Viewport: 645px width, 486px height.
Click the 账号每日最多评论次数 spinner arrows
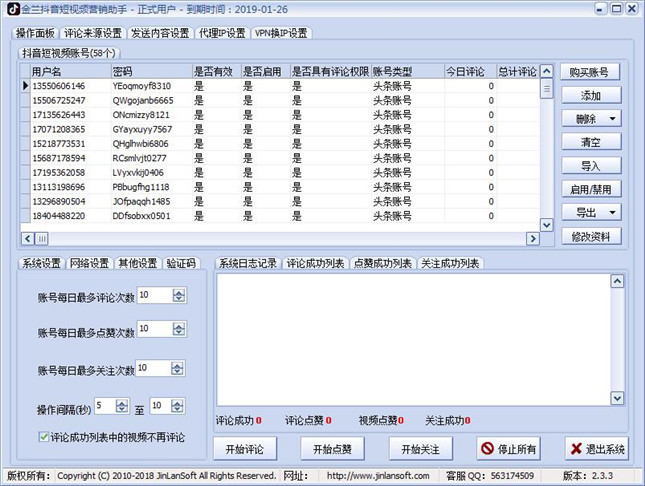(x=179, y=295)
